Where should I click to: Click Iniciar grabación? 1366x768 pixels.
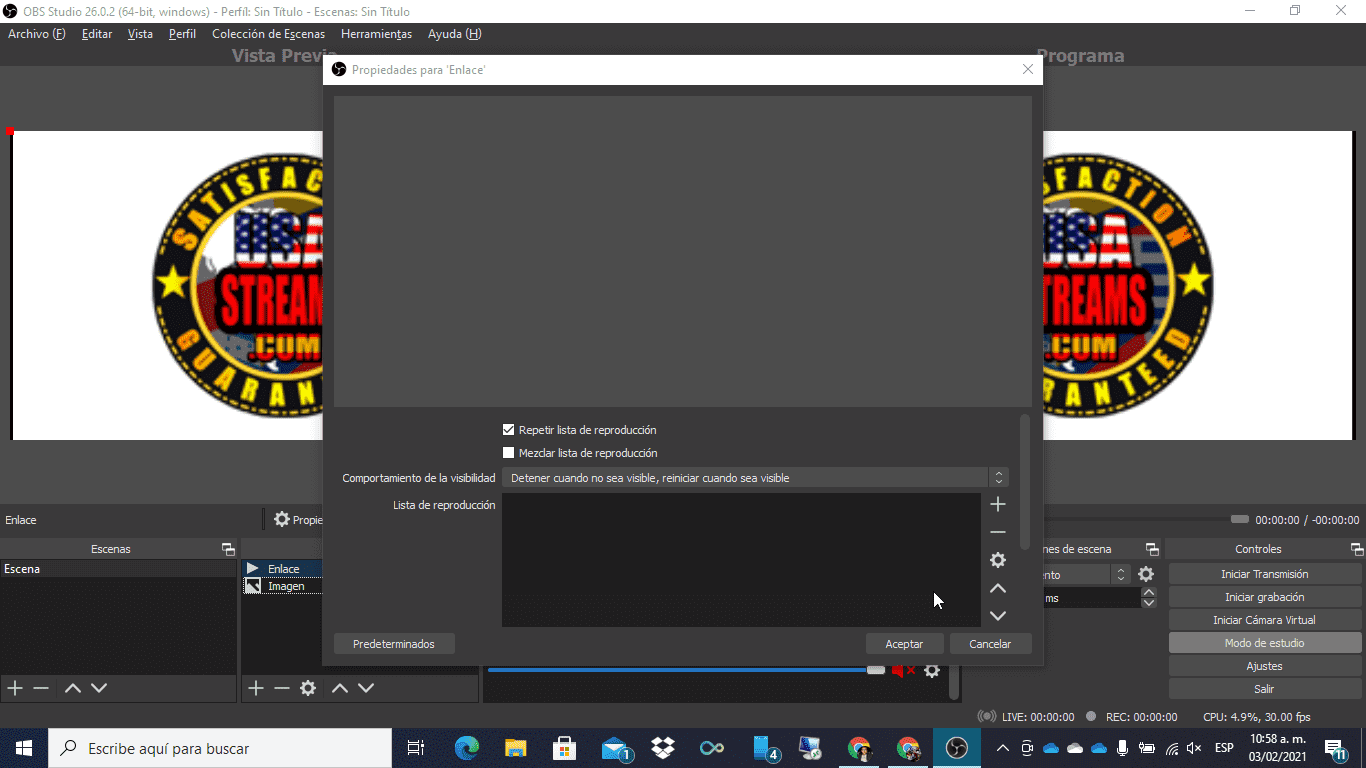(x=1265, y=597)
